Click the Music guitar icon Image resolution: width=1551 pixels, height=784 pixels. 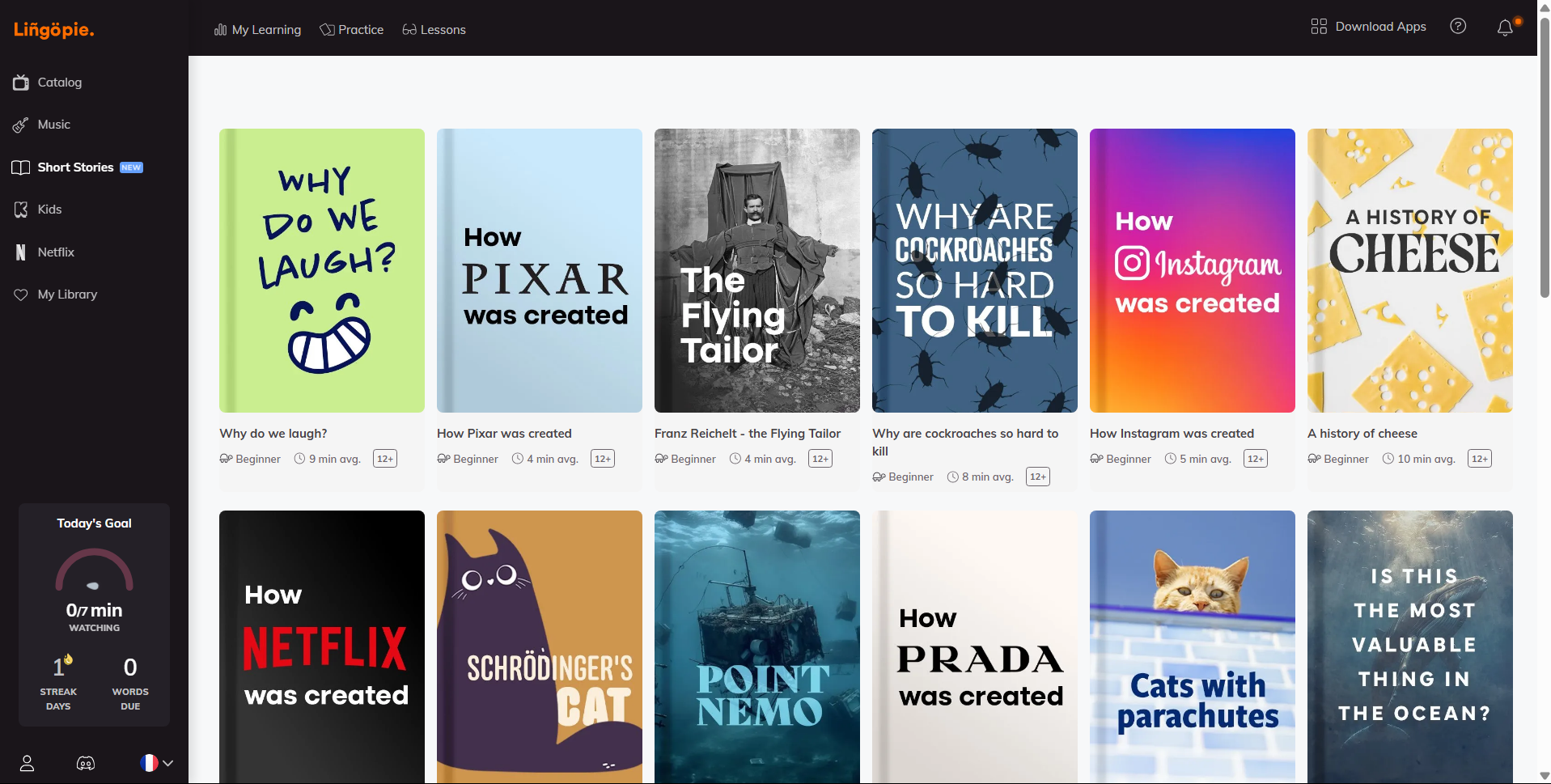(21, 125)
